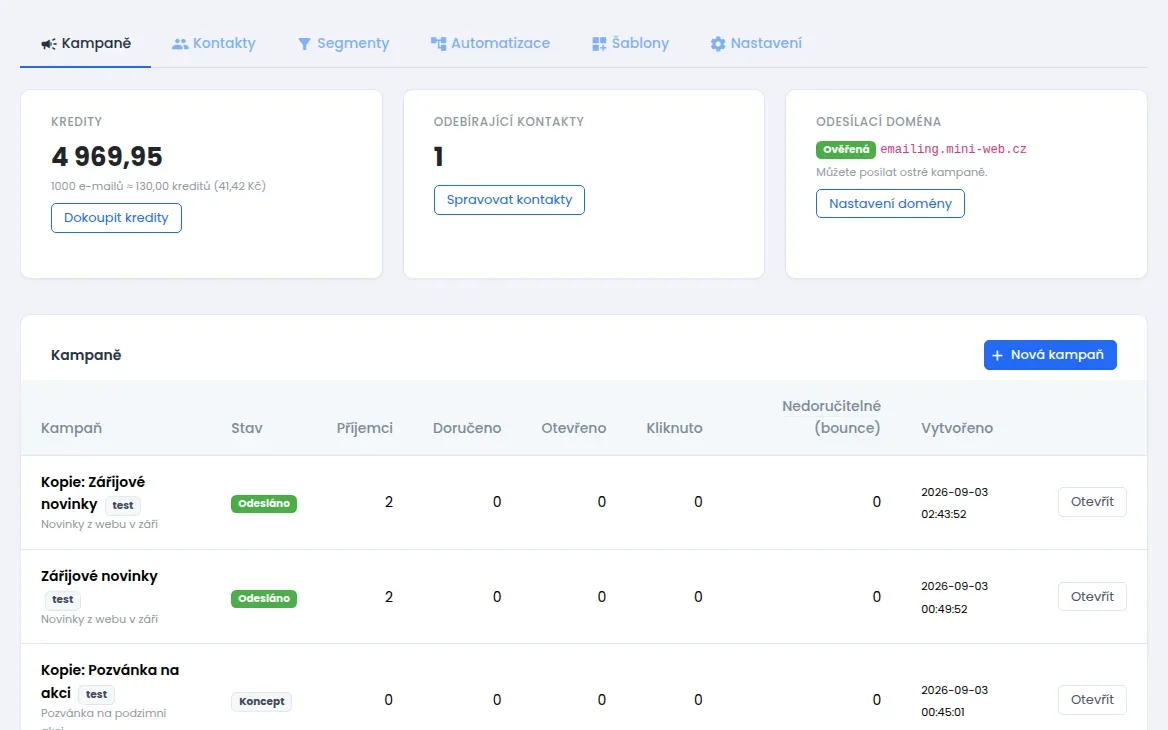The image size is (1168, 730).
Task: Open the campaign created at 00:49:52
Action: click(1092, 597)
